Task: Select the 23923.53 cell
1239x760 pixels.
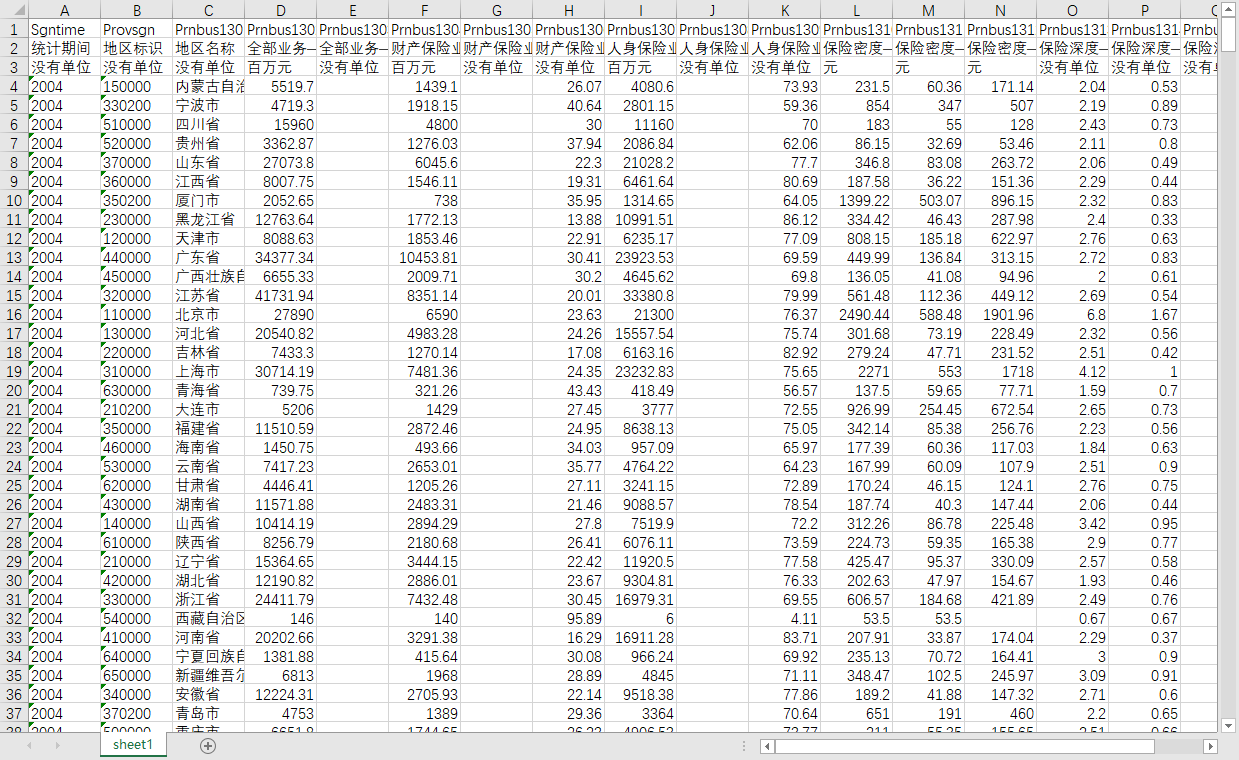Action: pyautogui.click(x=640, y=257)
